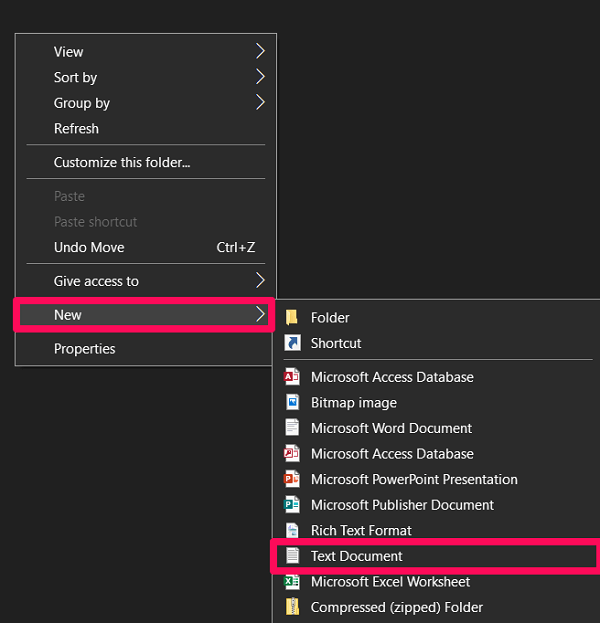Expand the New submenu arrow

coord(260,314)
